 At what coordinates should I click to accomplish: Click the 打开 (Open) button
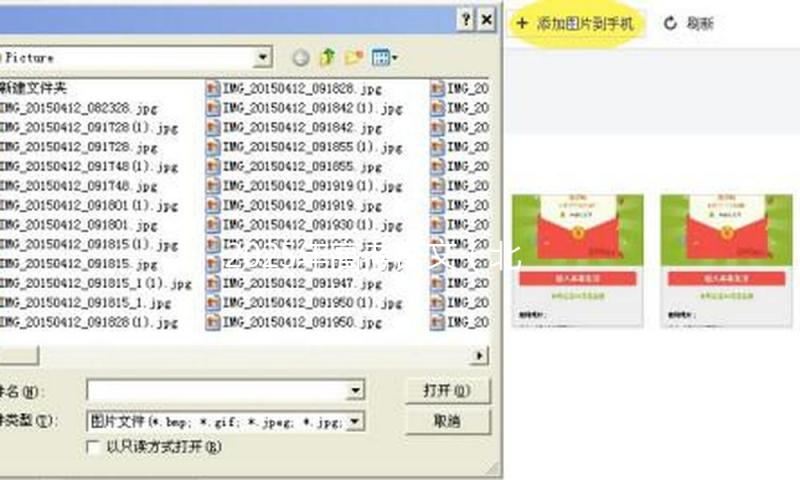[447, 391]
